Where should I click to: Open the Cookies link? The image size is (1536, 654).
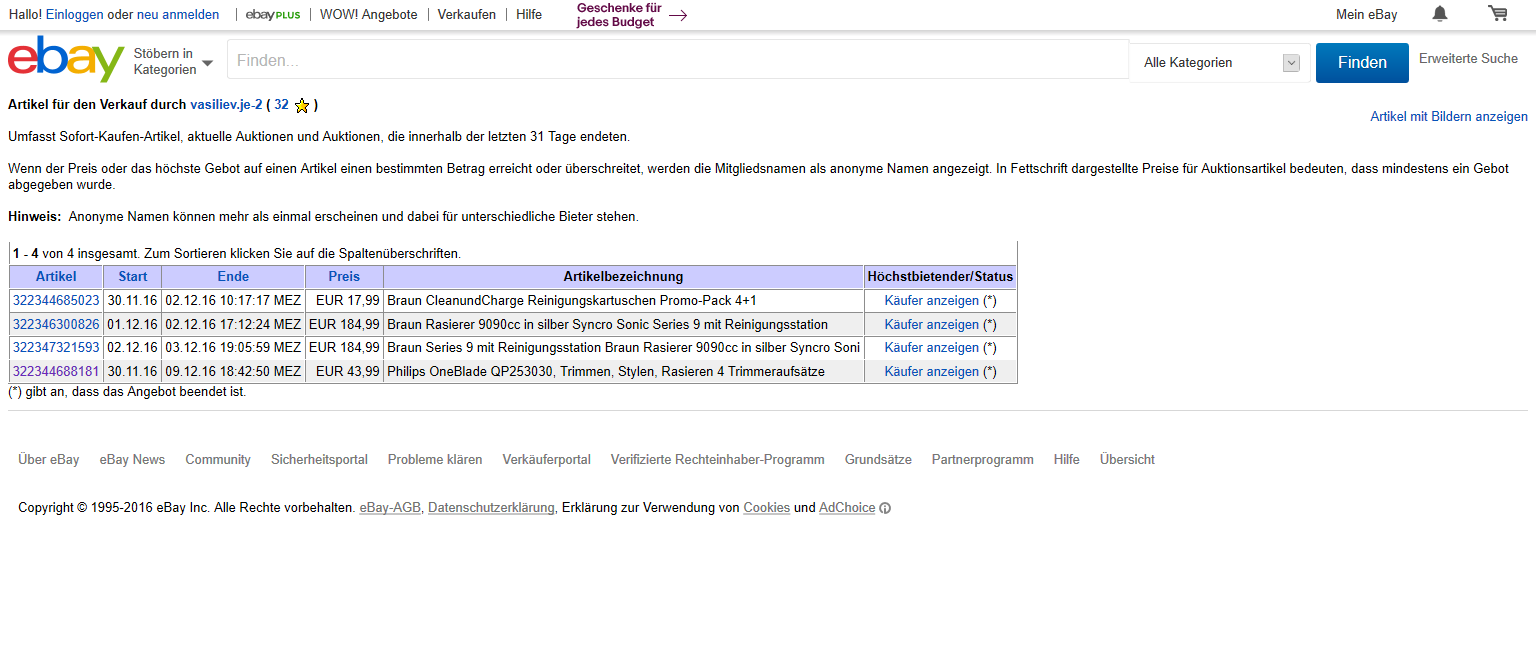(x=767, y=507)
